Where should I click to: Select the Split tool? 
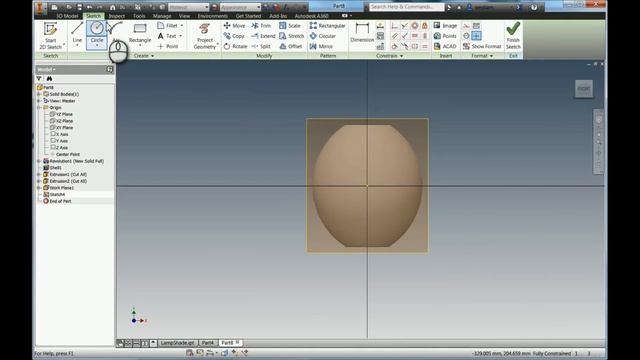tap(261, 47)
